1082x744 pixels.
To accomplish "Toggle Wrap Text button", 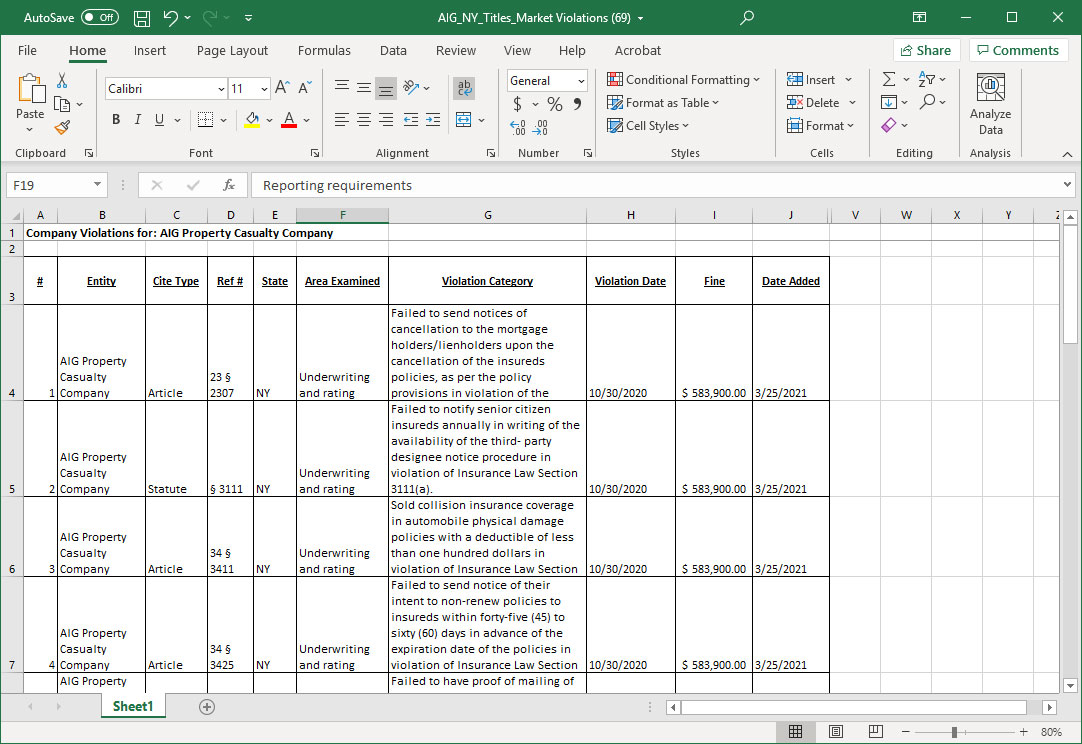I will click(x=464, y=88).
